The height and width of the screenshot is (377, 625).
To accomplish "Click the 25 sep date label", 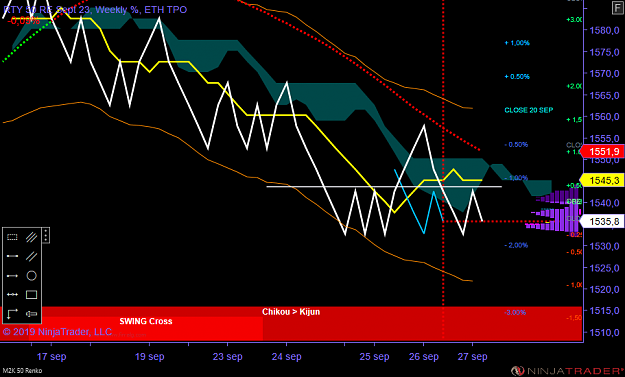I will 374,356.
